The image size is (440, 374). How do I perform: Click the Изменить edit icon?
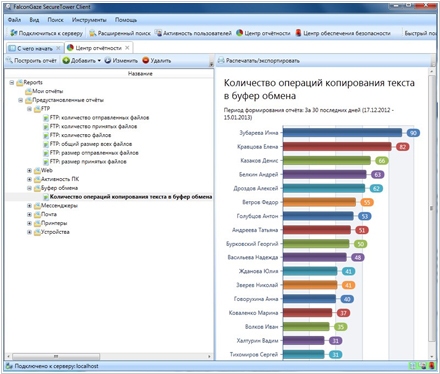108,61
